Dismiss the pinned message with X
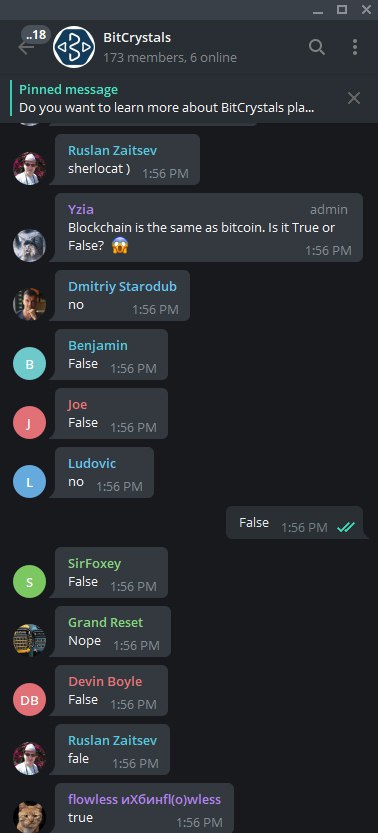Image resolution: width=378 pixels, height=833 pixels. point(354,98)
